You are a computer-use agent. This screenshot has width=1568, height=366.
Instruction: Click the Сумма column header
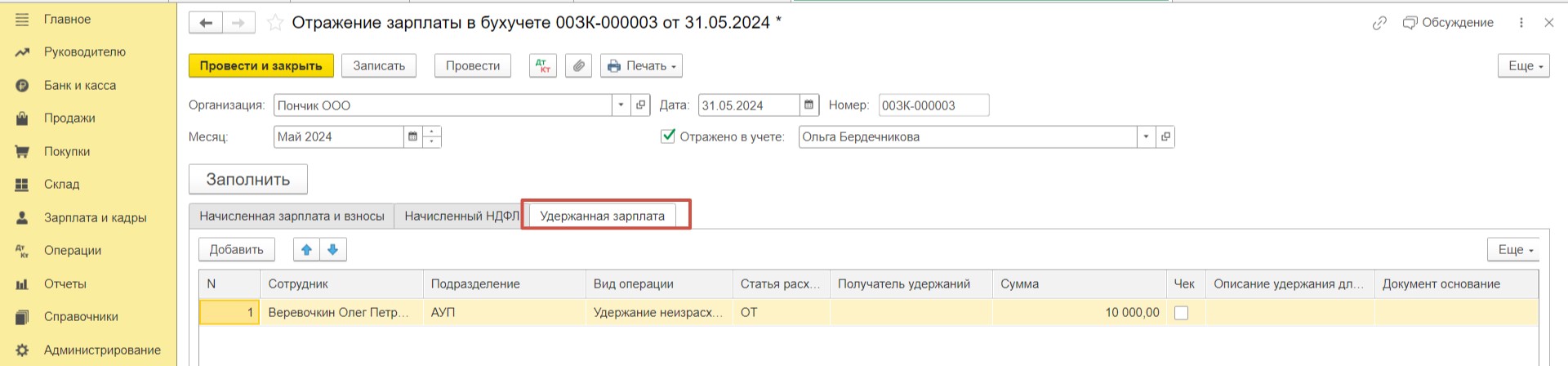1079,283
